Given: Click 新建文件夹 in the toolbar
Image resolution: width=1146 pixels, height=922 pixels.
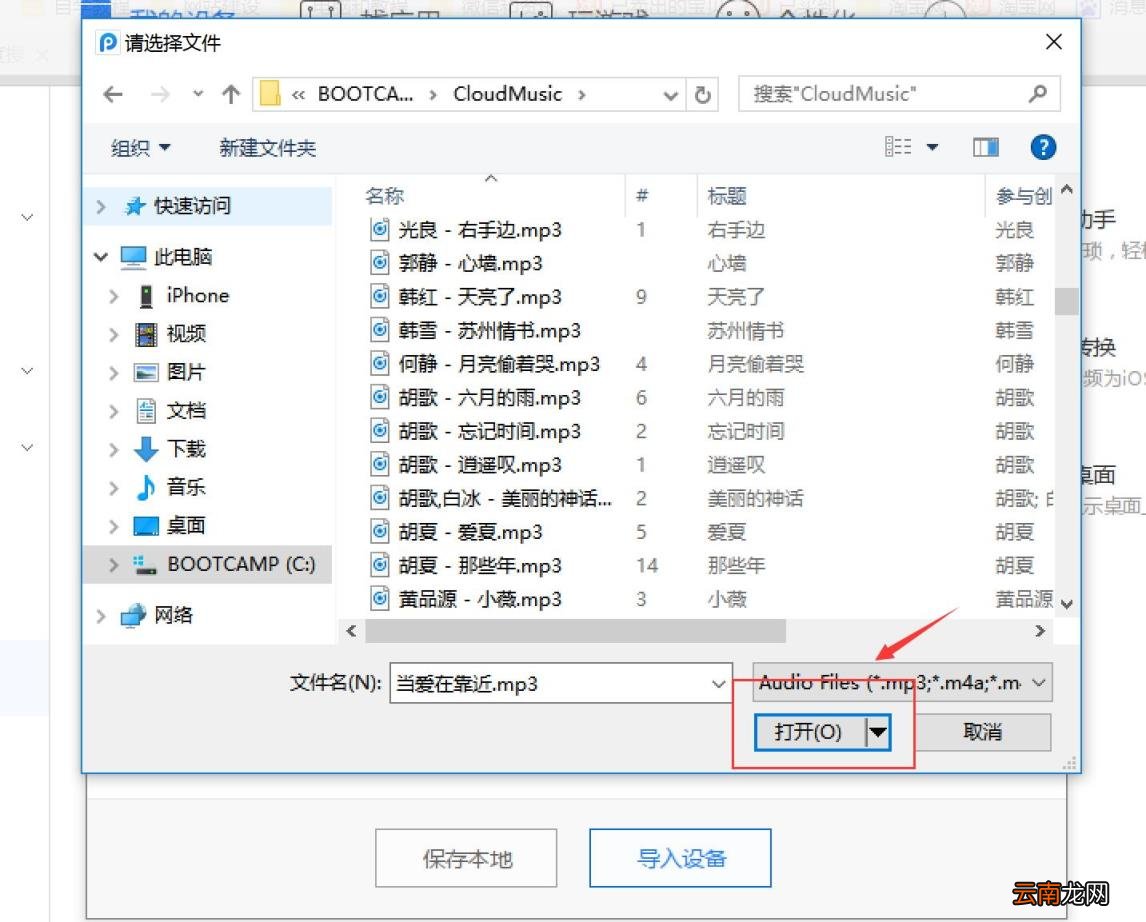Looking at the screenshot, I should [x=267, y=148].
